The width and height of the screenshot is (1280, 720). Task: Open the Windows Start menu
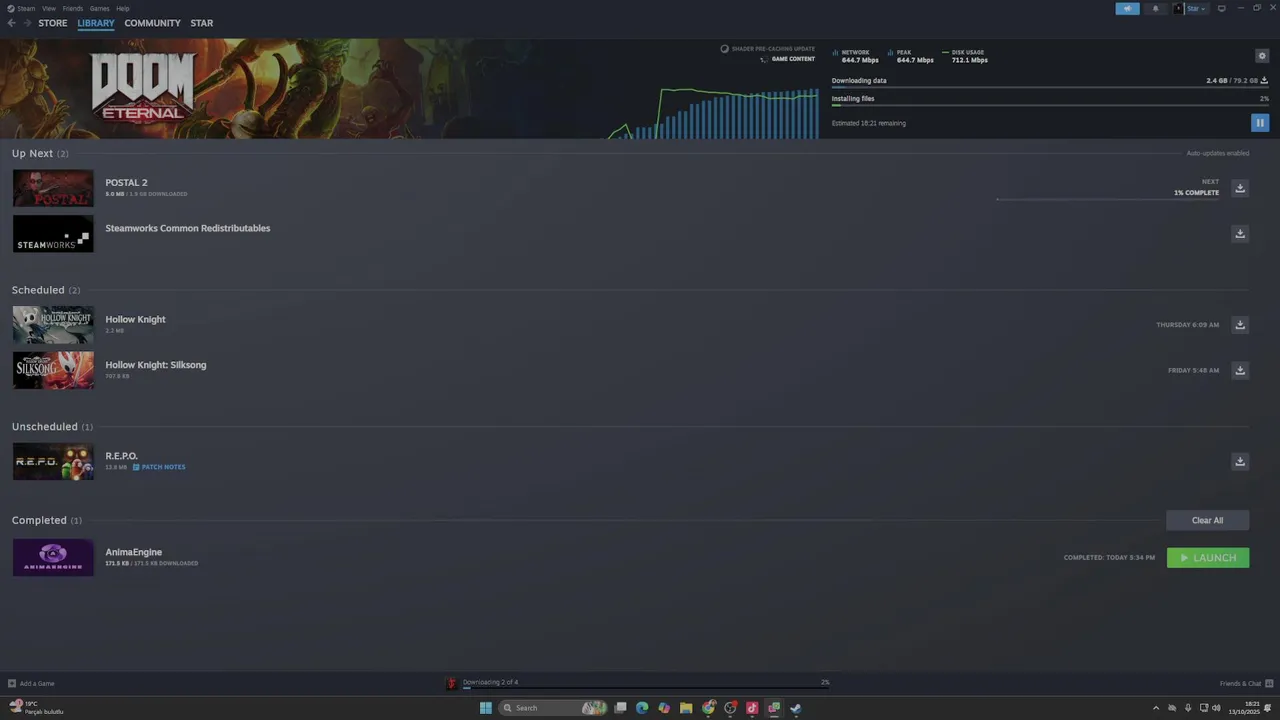click(x=486, y=708)
